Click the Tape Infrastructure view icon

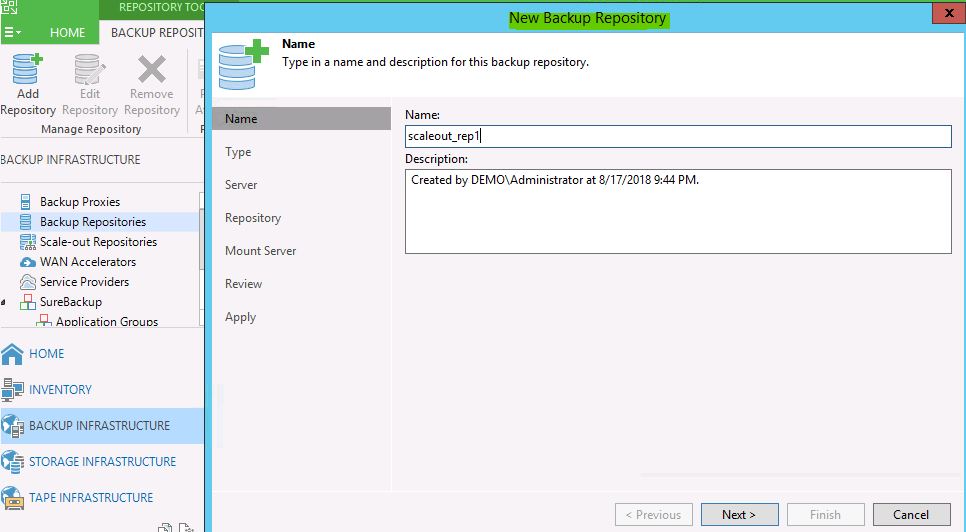pos(12,498)
